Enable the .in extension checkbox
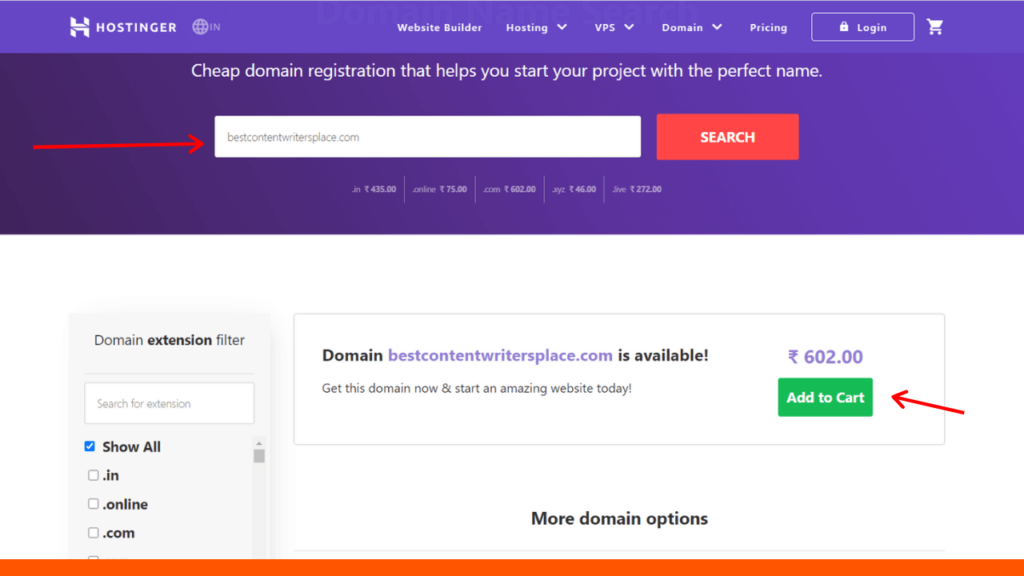 (93, 475)
